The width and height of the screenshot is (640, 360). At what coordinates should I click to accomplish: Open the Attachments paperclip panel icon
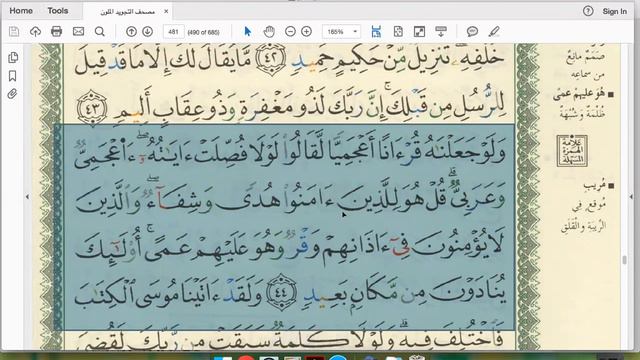point(13,94)
